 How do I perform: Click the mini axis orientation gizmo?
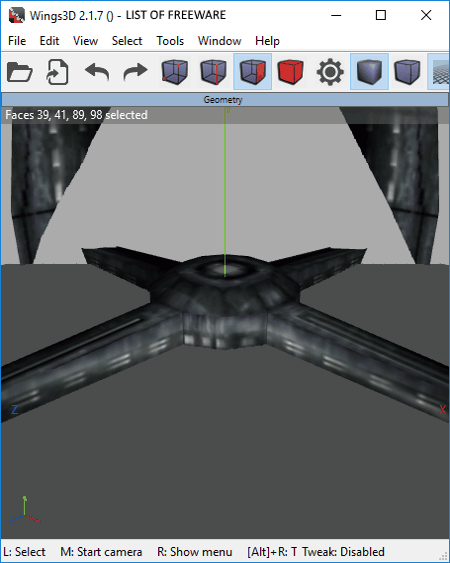[x=24, y=510]
